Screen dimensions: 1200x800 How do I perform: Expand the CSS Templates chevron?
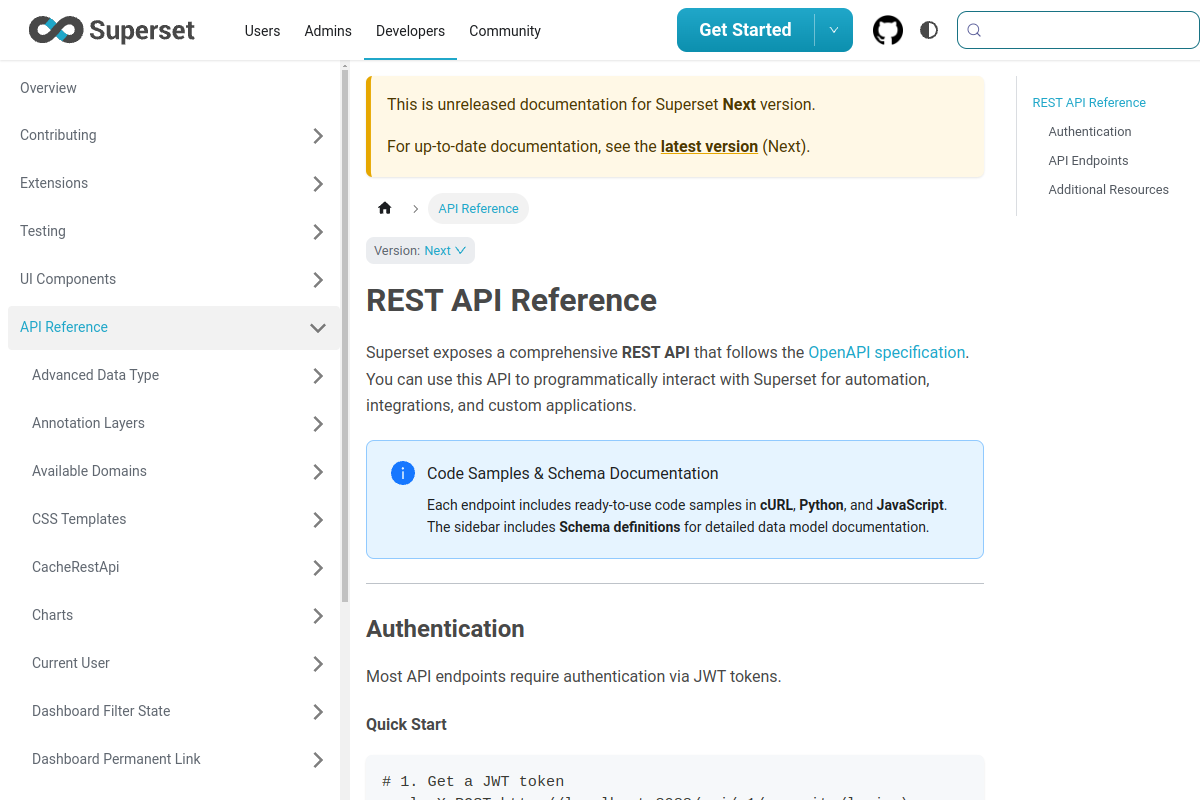coord(318,520)
